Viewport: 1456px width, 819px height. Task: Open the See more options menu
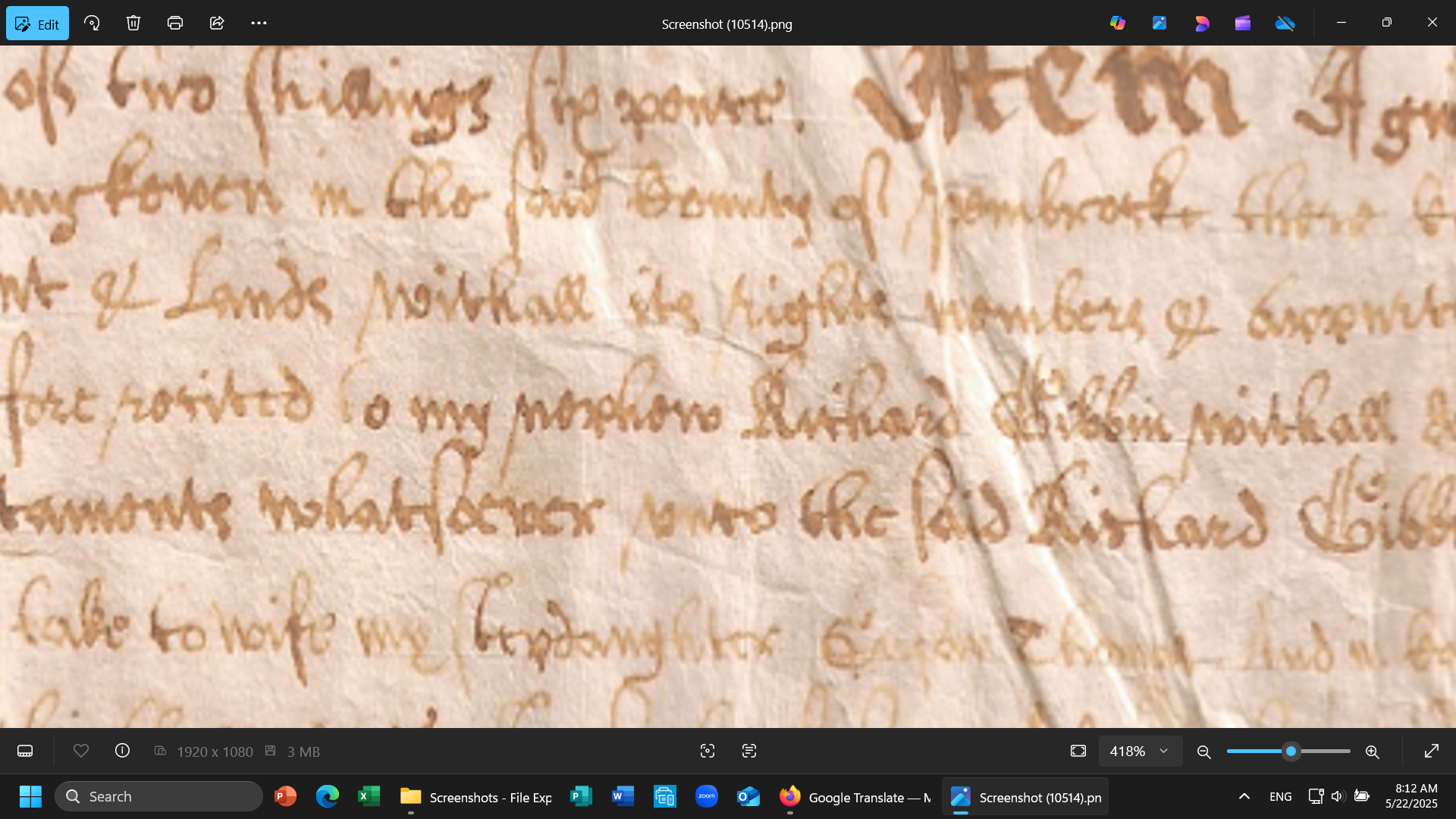coord(259,23)
